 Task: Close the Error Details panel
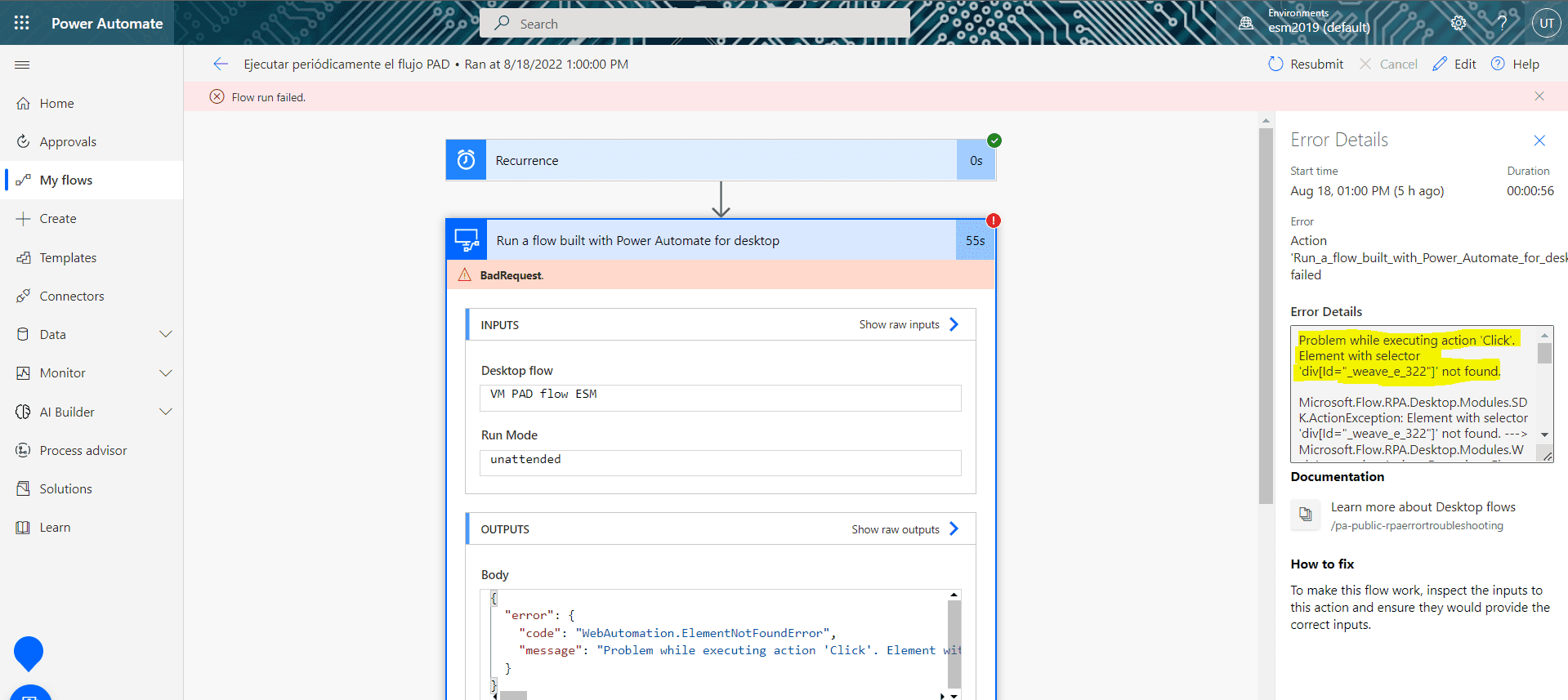click(x=1539, y=140)
